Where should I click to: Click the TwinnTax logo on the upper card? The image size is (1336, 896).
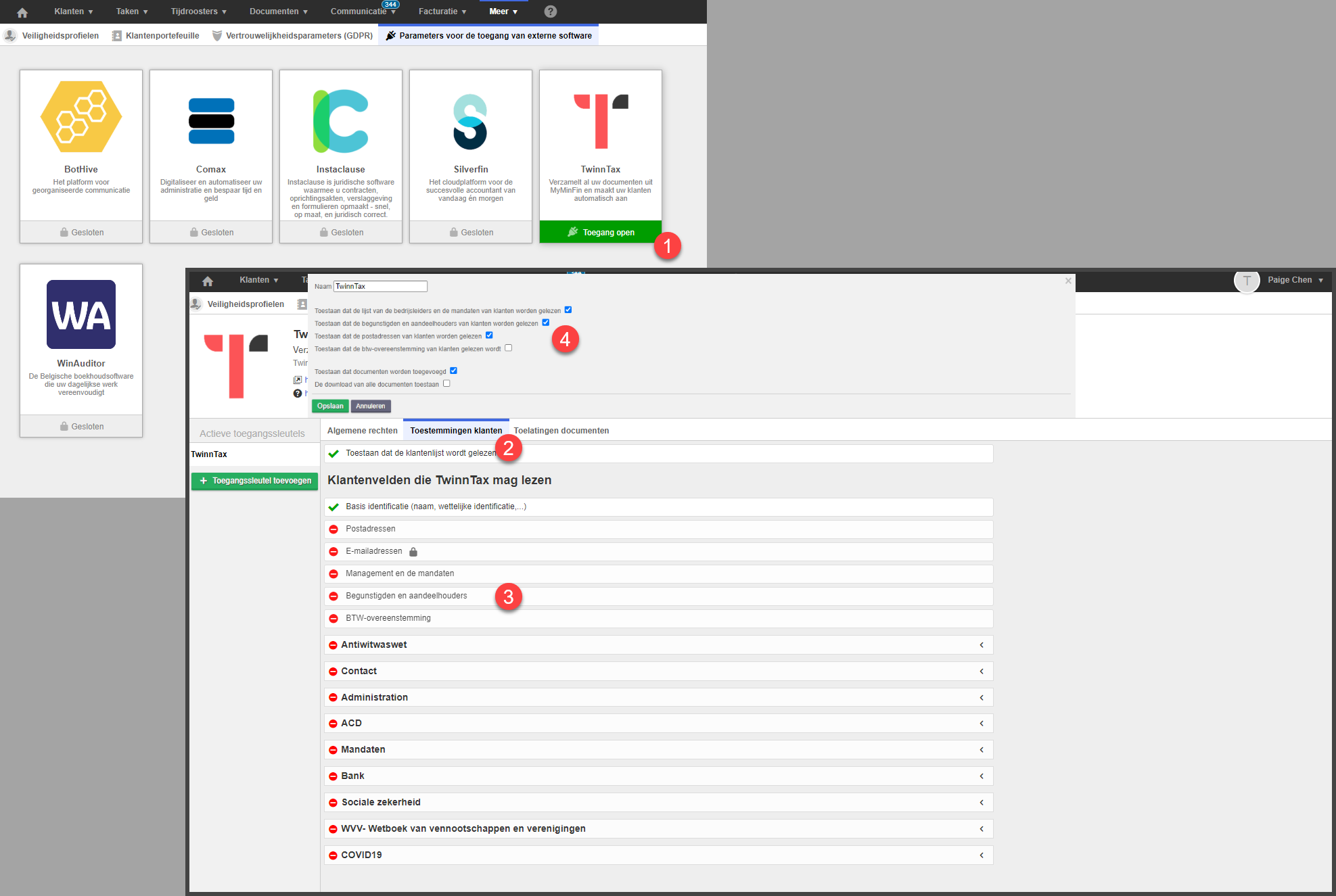pos(601,121)
